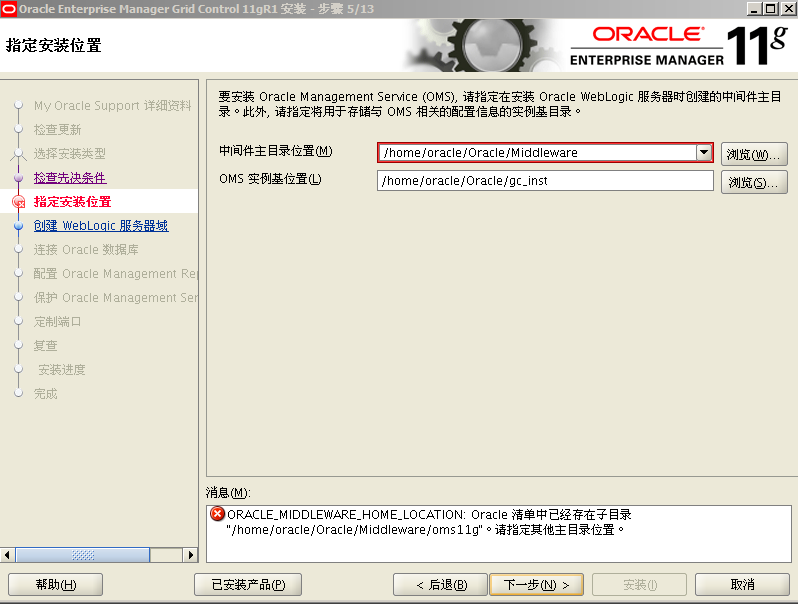
Task: Click the 选择安装类型 step
Action: coord(70,154)
